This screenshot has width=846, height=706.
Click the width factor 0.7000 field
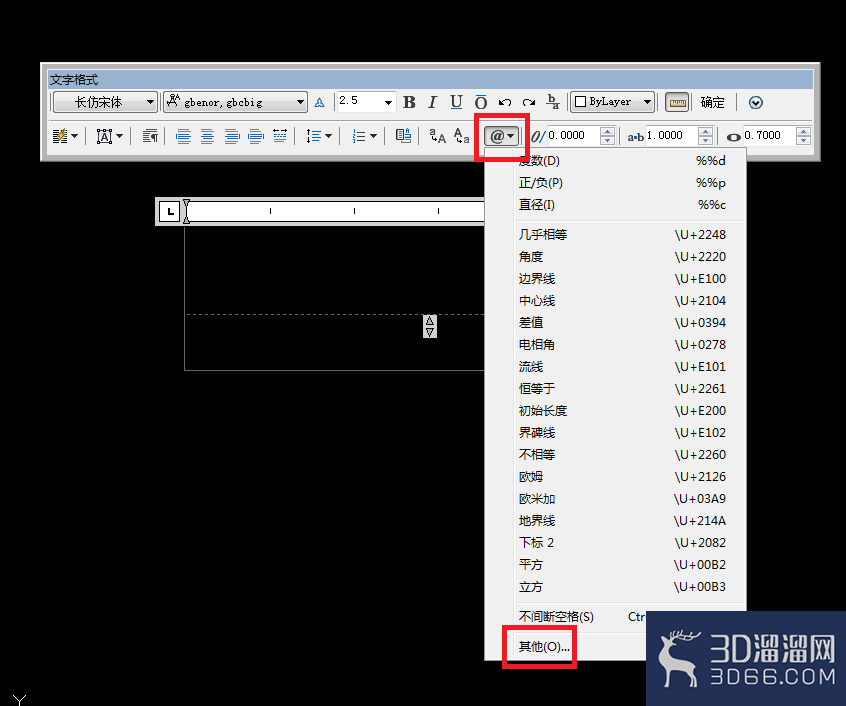[769, 135]
